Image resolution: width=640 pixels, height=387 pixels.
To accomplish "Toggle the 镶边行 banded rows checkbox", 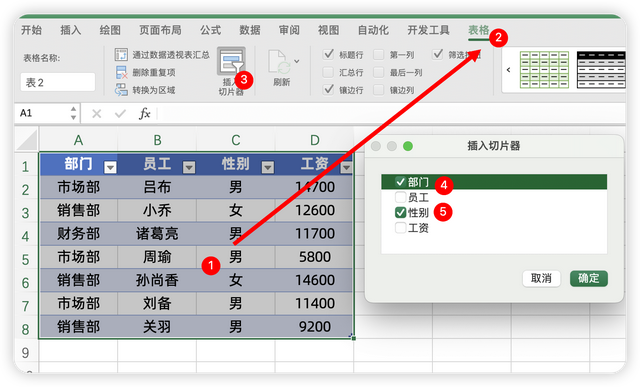I will (x=328, y=90).
